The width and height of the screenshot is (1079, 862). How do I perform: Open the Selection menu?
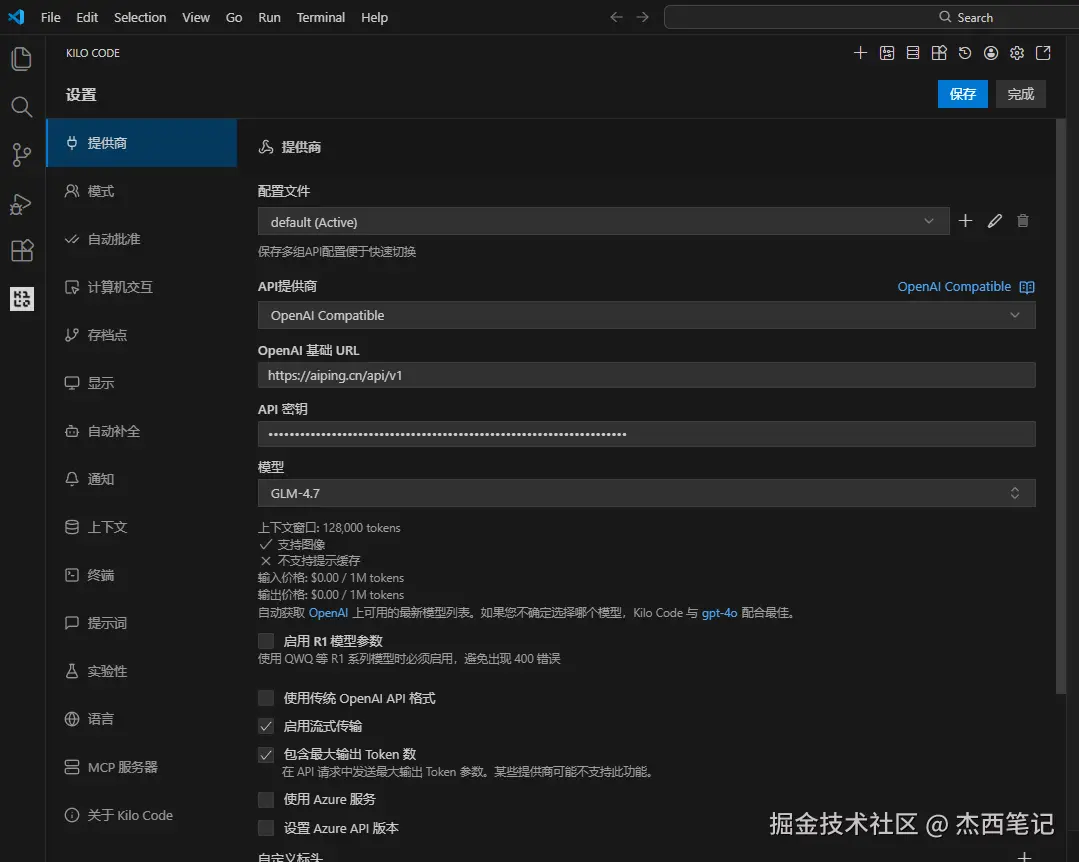point(140,17)
